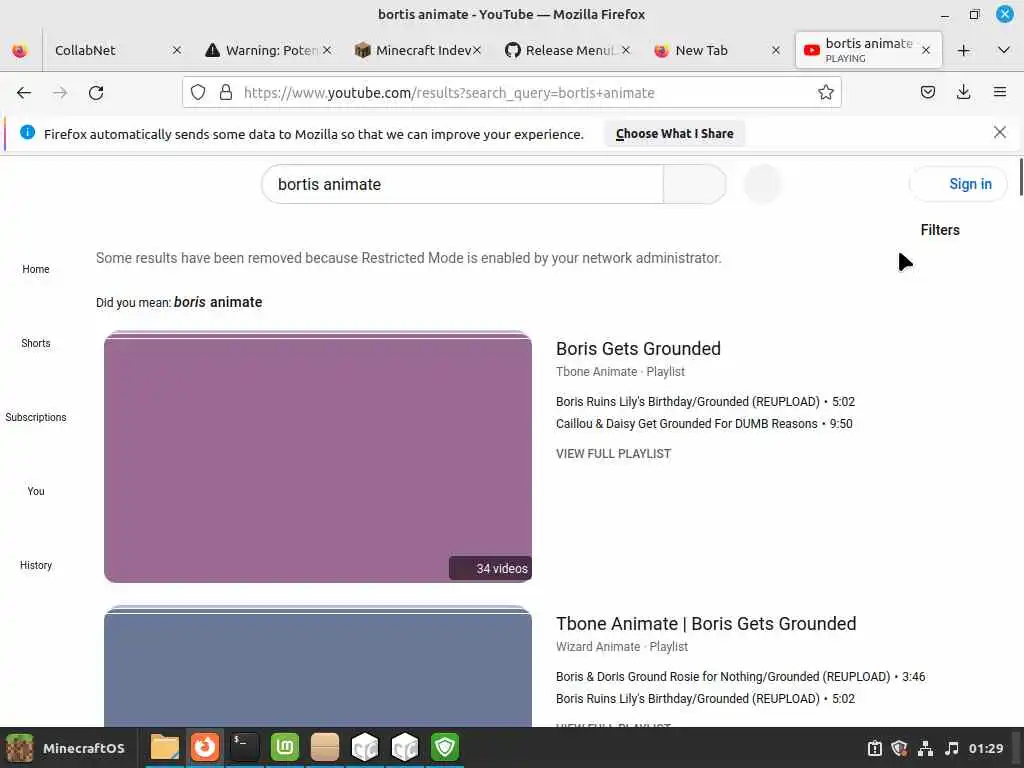
Task: Click the green Mint icon in taskbar
Action: coord(285,747)
